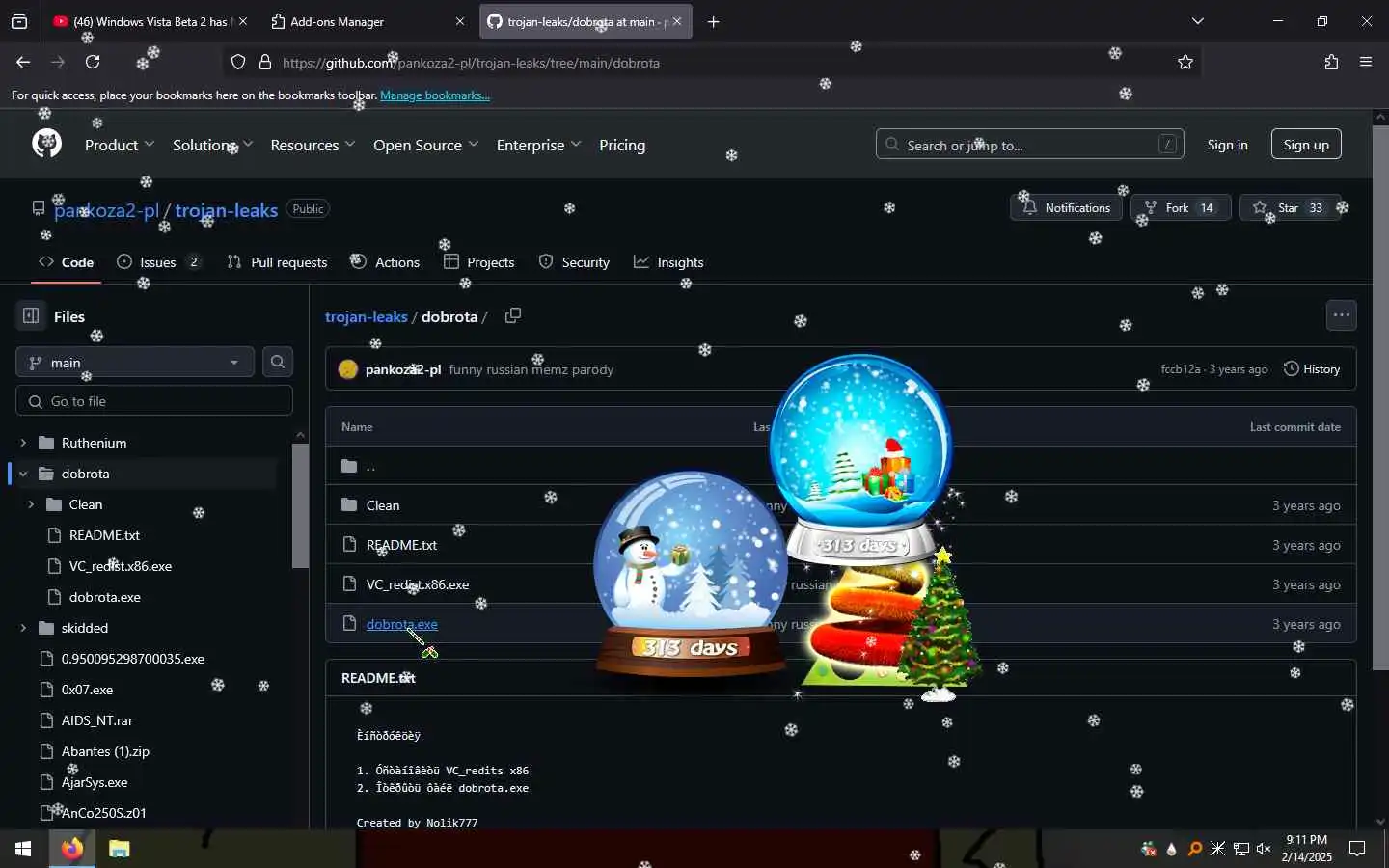Expand the Clean folder in tree
The image size is (1389, 868).
click(x=31, y=504)
